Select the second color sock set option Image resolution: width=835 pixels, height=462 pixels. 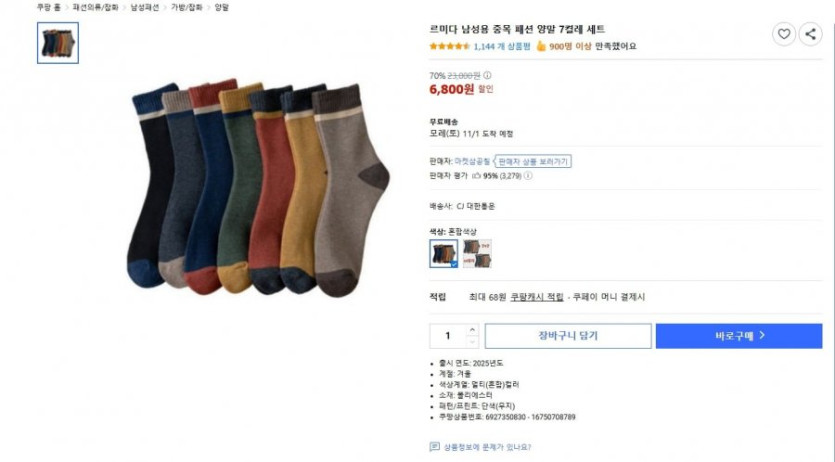[477, 253]
